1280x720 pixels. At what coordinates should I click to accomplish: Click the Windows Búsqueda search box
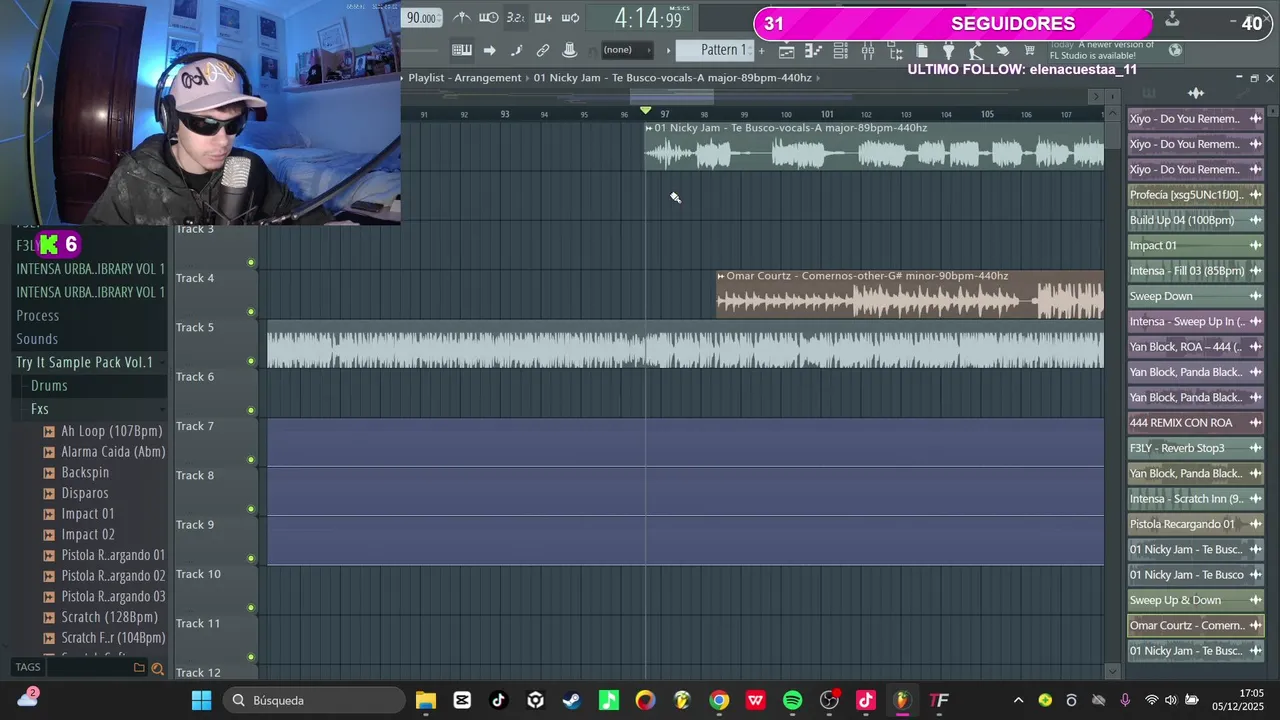(316, 700)
